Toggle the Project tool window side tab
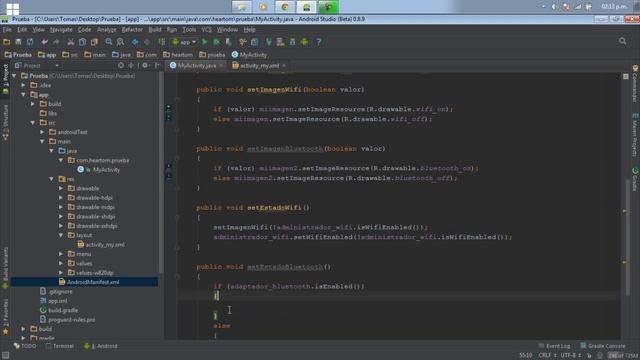The width and height of the screenshot is (640, 360). coord(5,79)
